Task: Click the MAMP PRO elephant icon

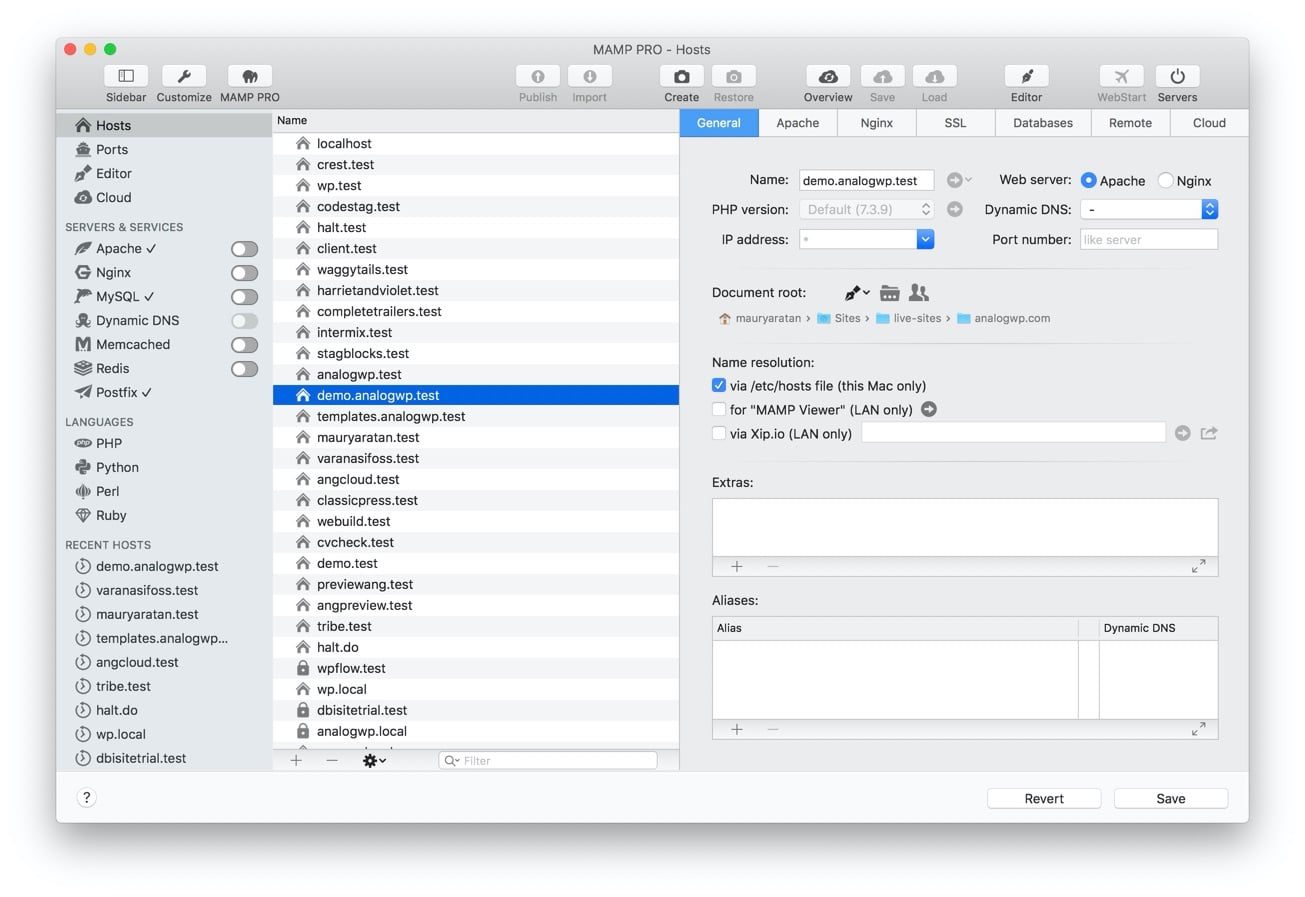Action: 250,76
